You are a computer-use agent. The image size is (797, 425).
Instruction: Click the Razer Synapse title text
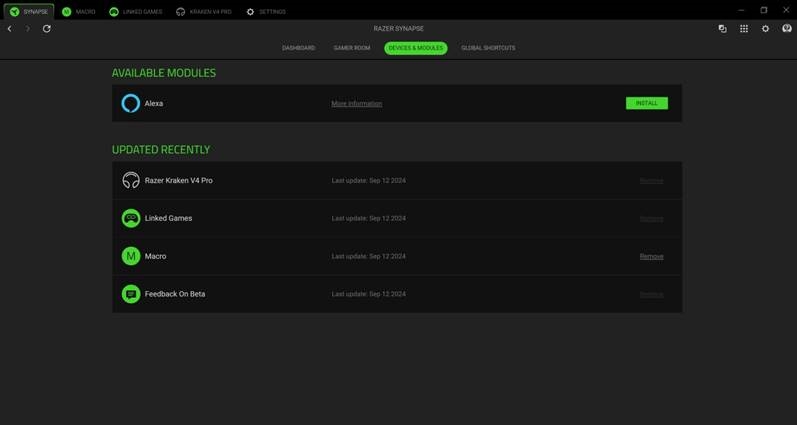pos(398,29)
